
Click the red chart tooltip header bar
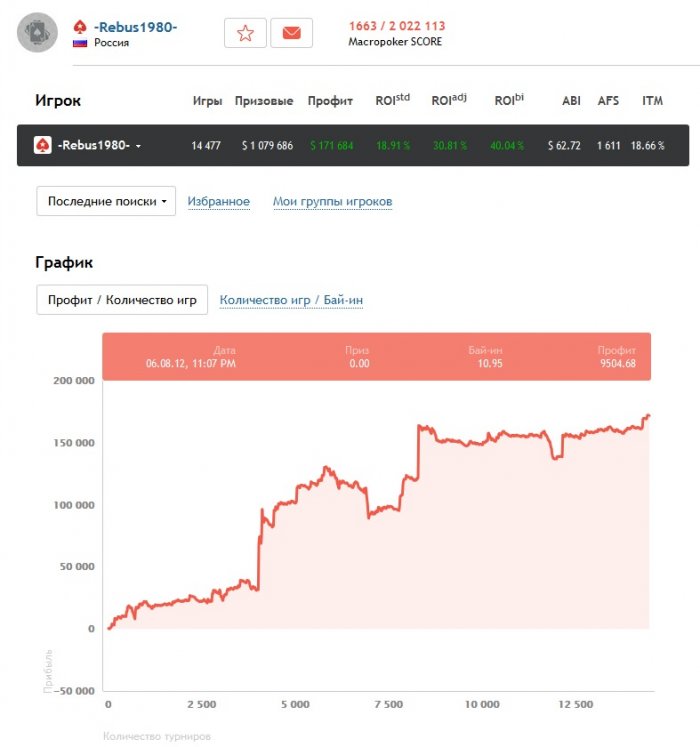[376, 357]
